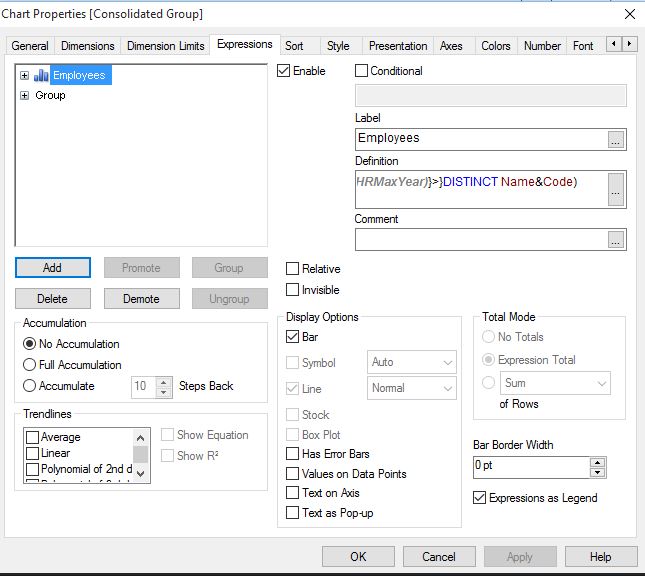
Task: Open the Colors tab
Action: tap(496, 46)
